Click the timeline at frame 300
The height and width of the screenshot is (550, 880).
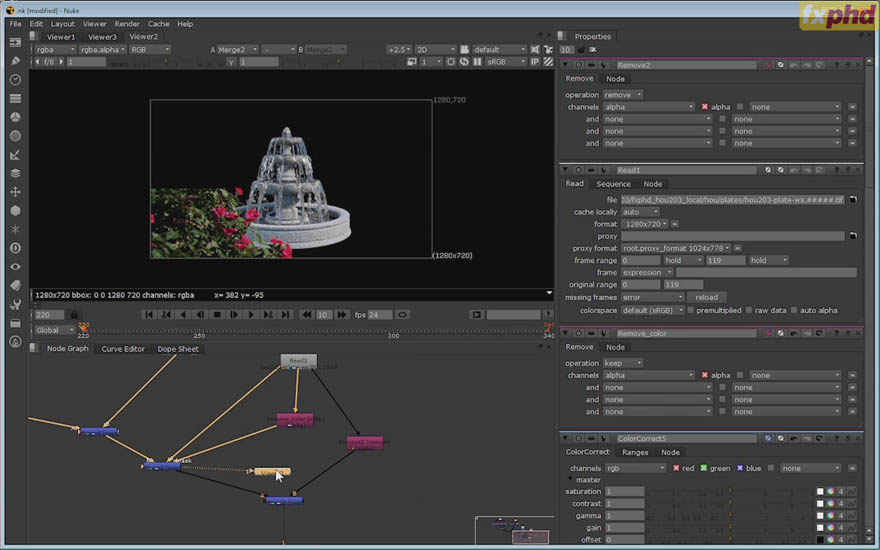click(393, 331)
